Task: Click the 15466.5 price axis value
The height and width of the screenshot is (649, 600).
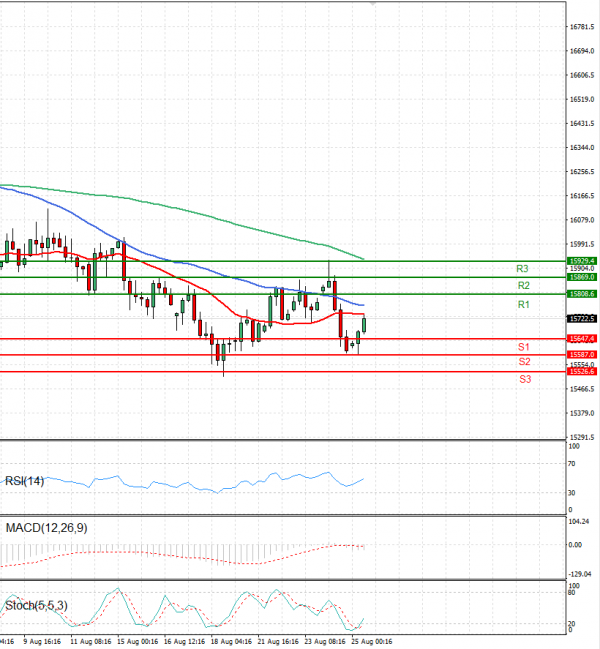Action: click(x=582, y=389)
